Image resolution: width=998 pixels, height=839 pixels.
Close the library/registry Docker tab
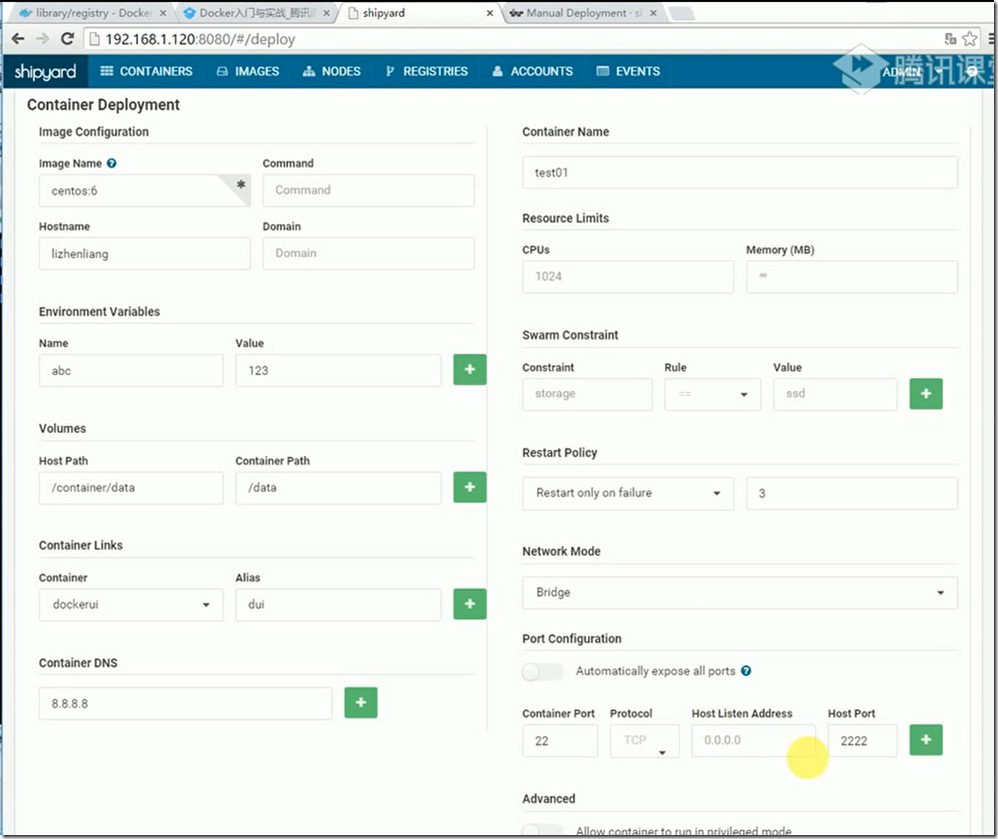click(163, 13)
